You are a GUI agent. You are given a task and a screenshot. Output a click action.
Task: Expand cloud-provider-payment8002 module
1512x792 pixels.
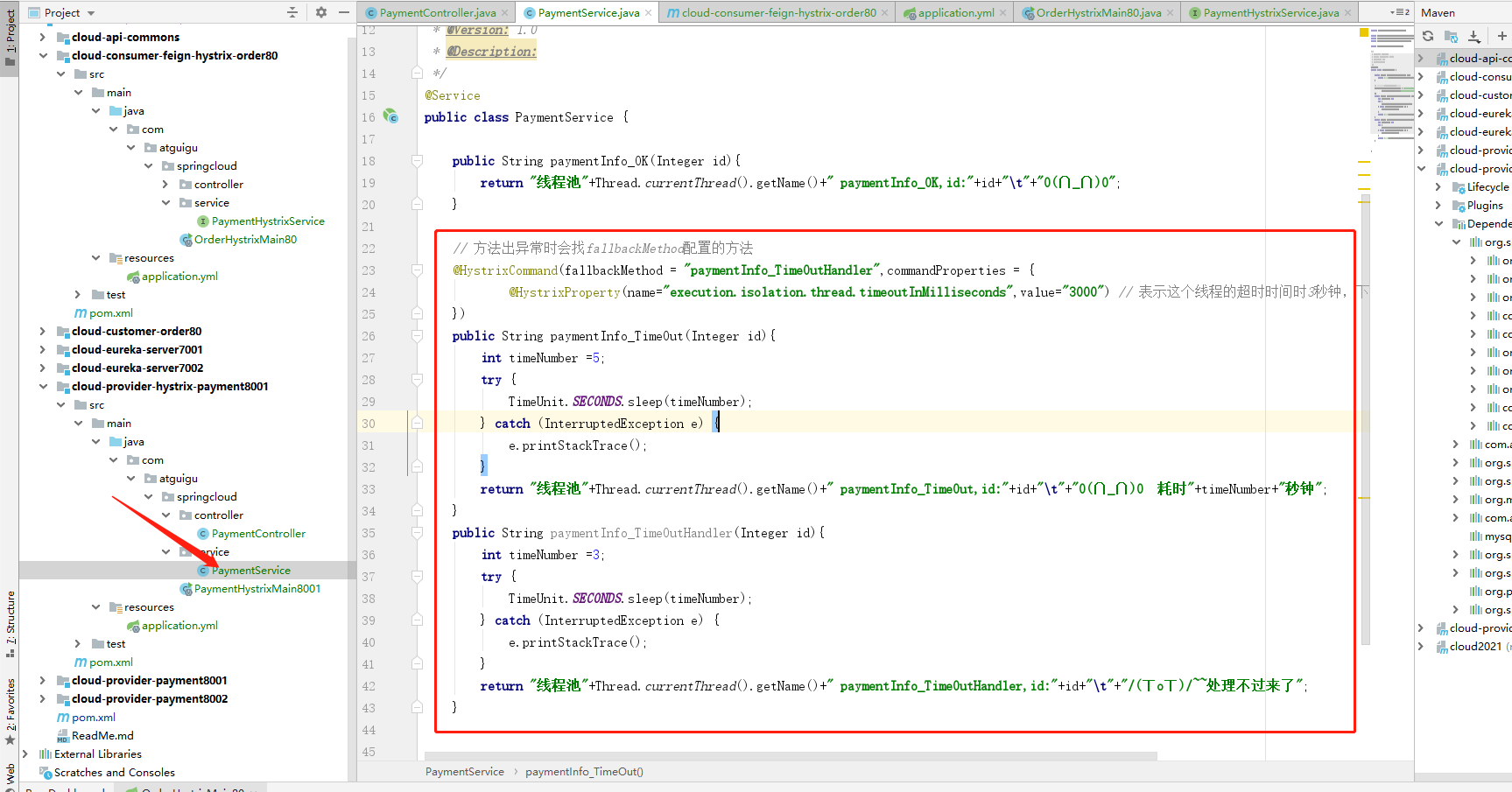43,698
